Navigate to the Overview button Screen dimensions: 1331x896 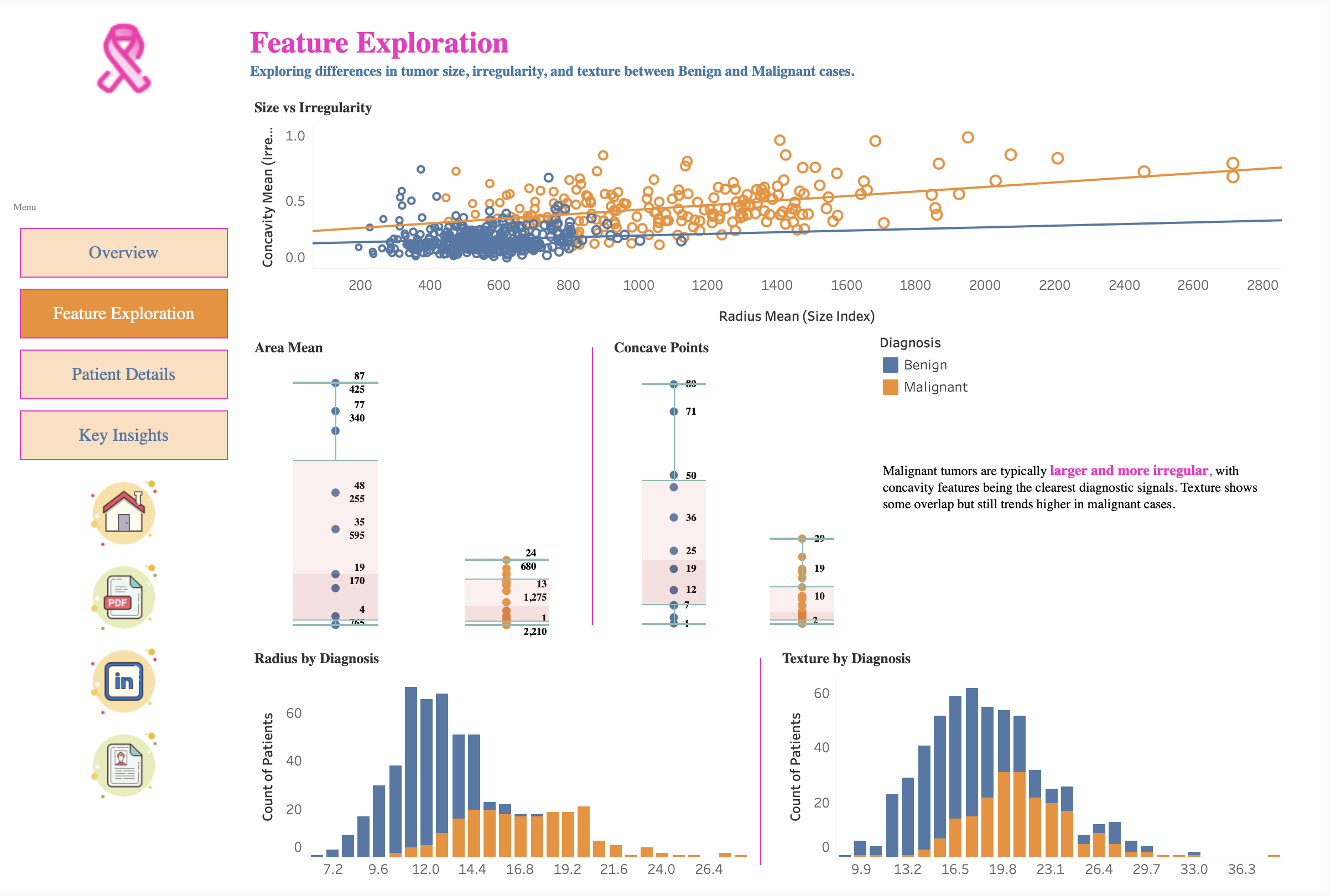pos(123,253)
